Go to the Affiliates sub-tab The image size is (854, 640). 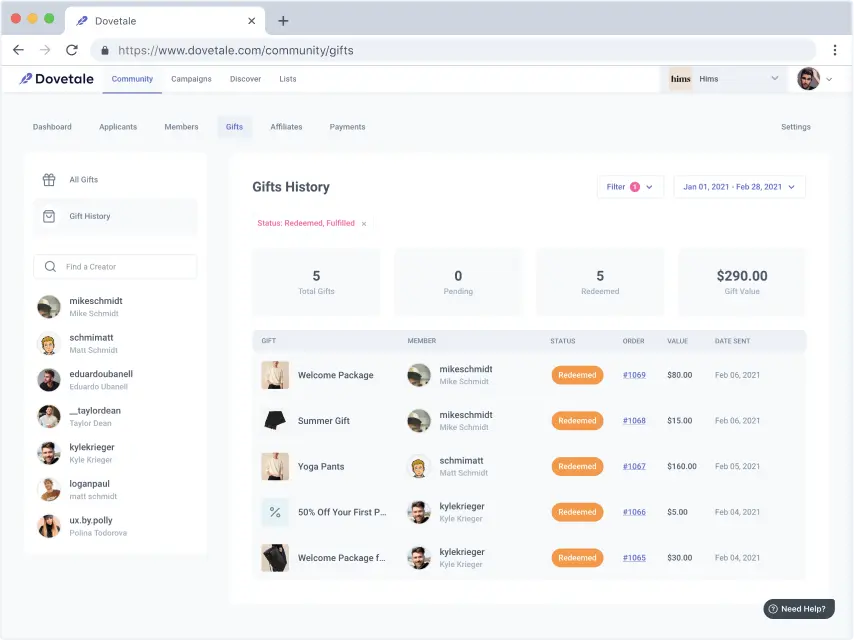coord(286,127)
